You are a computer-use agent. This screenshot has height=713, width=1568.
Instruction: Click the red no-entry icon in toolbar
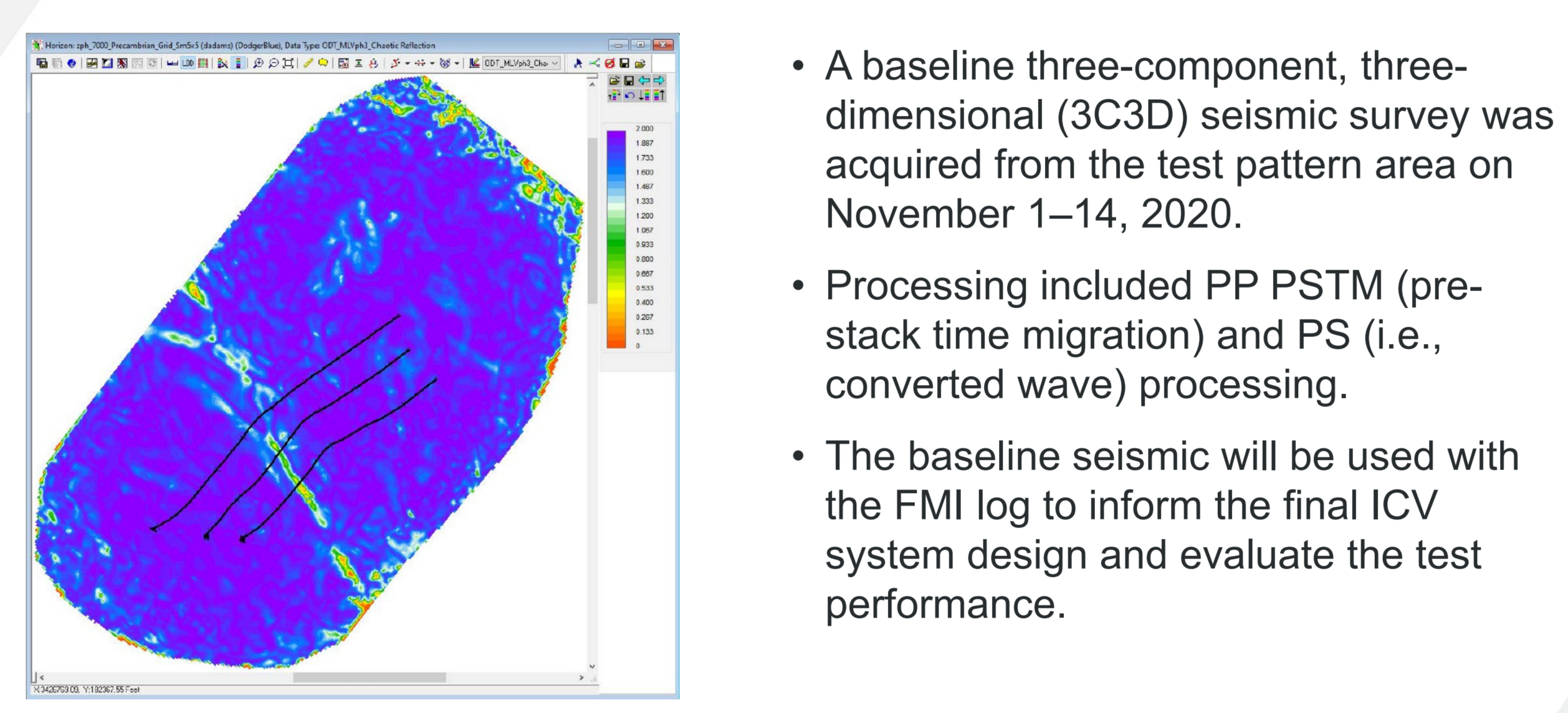point(610,63)
